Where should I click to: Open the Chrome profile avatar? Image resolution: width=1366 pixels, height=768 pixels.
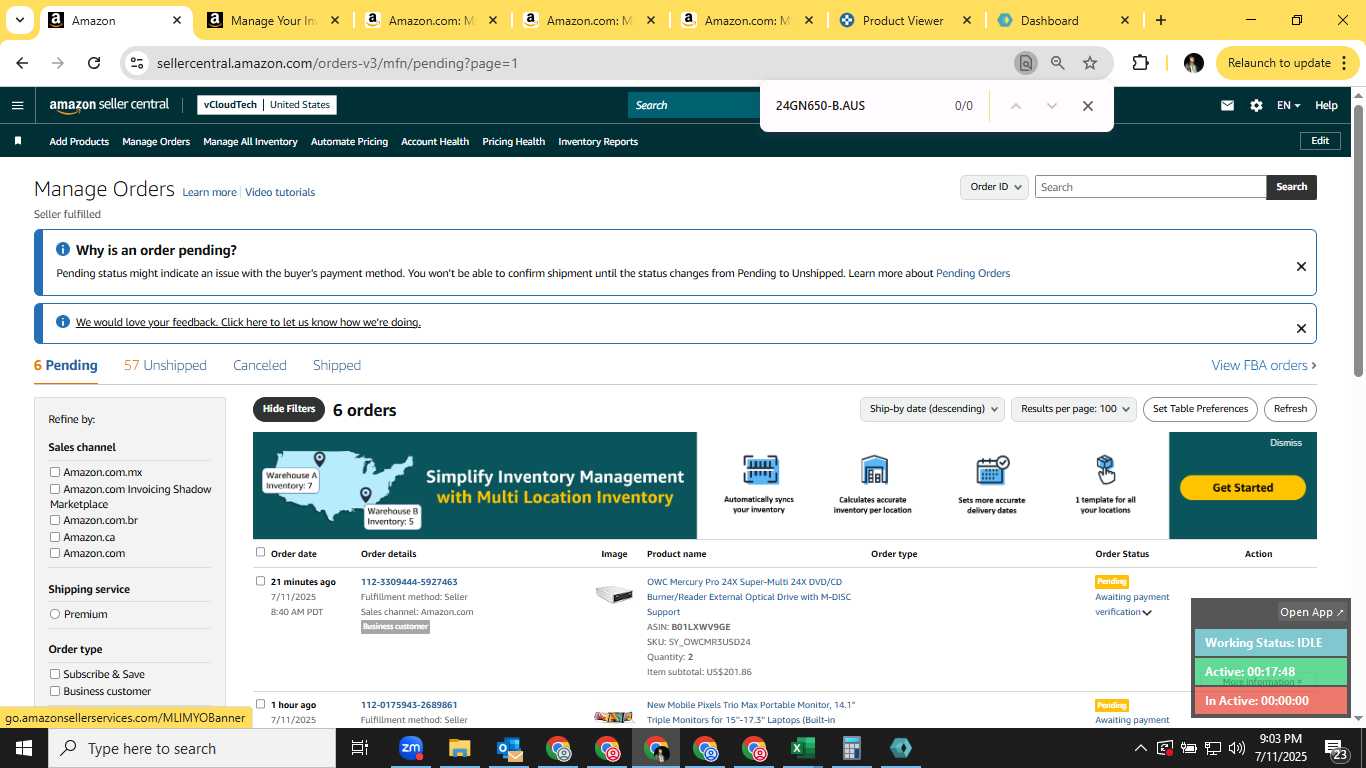click(x=1193, y=63)
